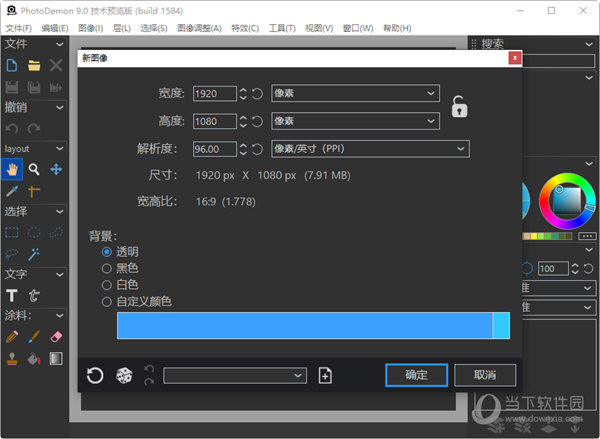Click the 宽度 input field showing 1920

click(215, 93)
